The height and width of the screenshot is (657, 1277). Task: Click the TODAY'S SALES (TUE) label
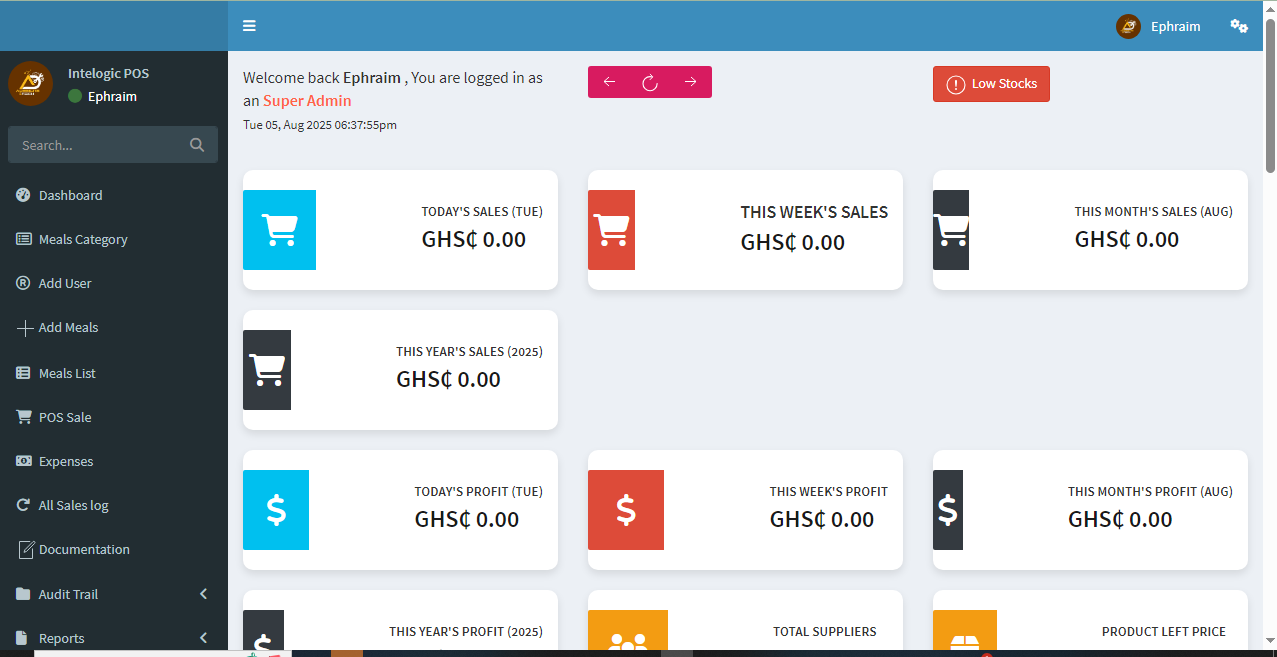[x=482, y=212]
